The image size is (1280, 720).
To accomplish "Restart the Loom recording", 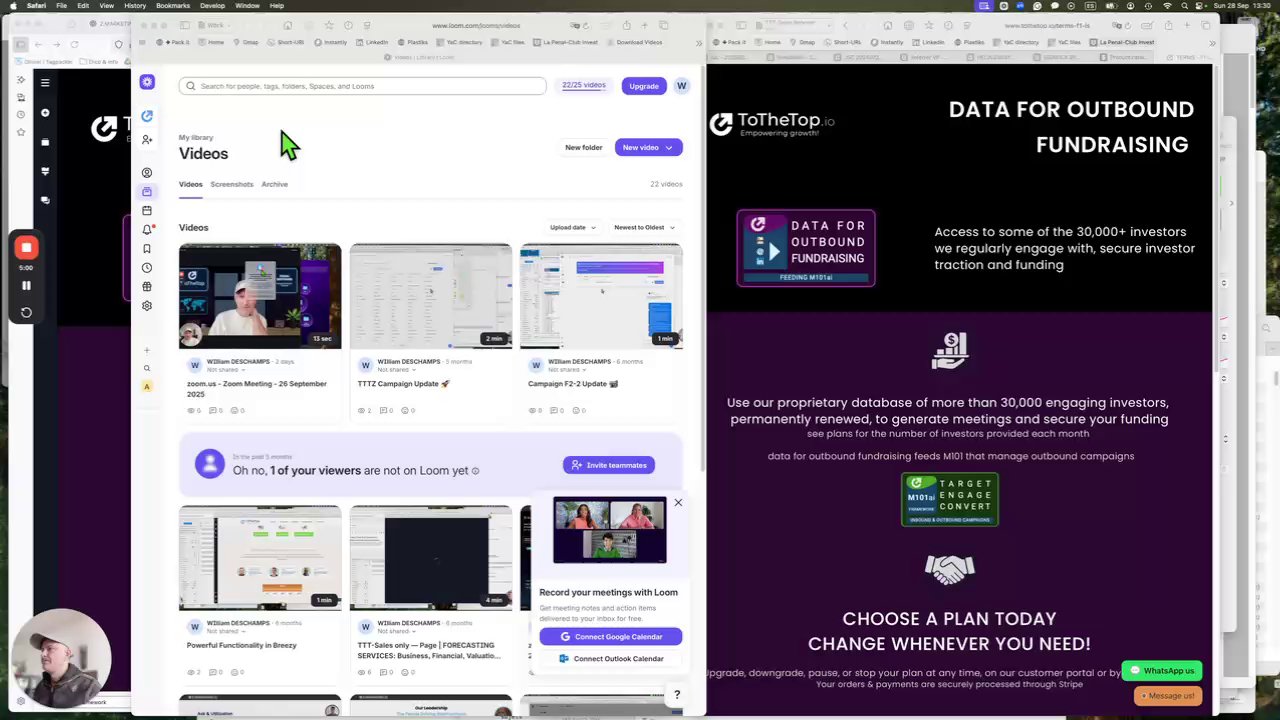I will 27,312.
